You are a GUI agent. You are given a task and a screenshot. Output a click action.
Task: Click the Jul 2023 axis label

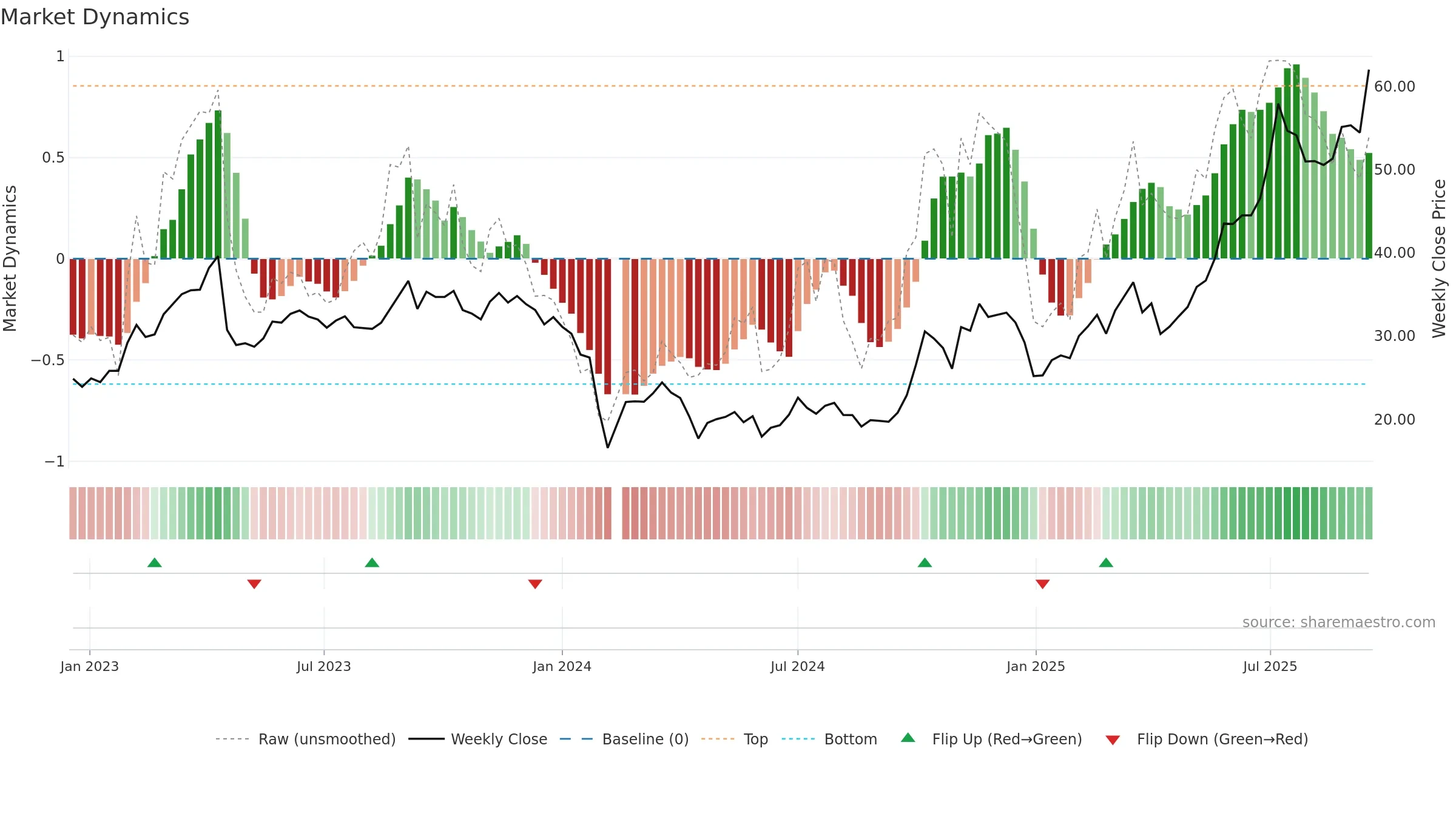[324, 666]
